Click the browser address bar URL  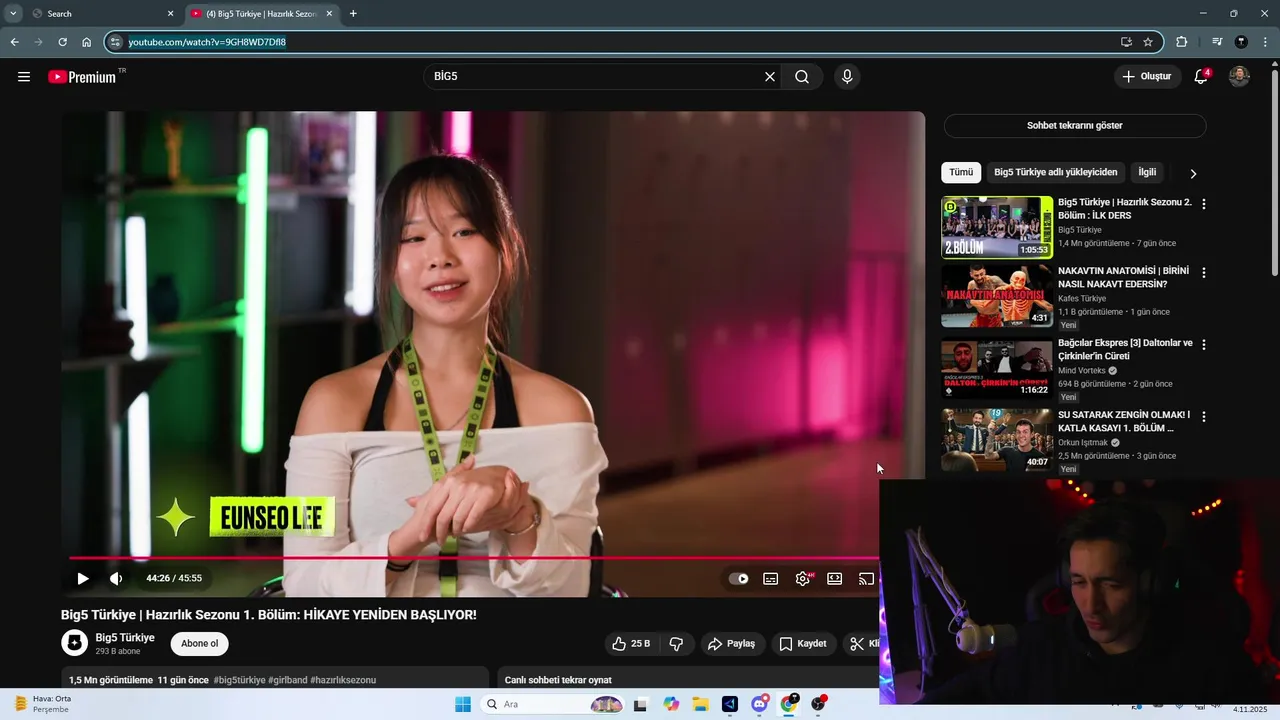[x=207, y=42]
